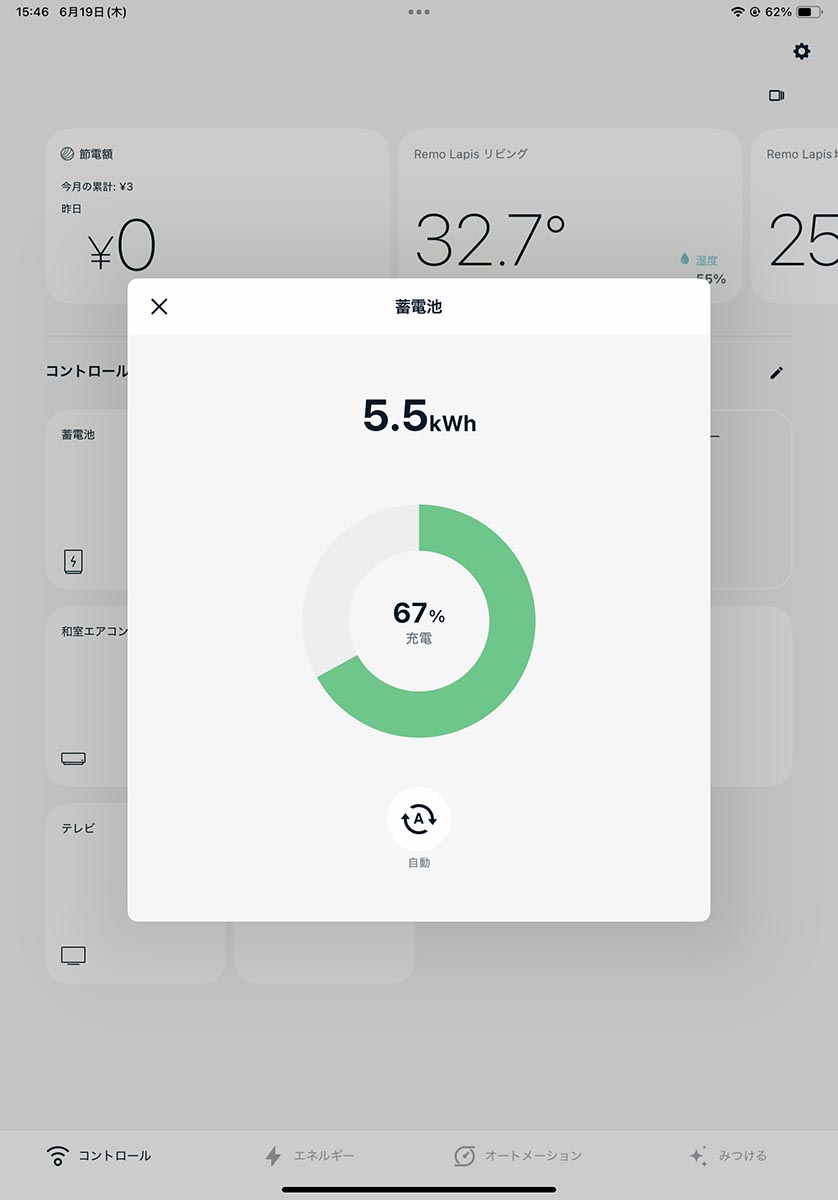Open settings gear icon
Screen dimensions: 838x1200
(x=801, y=51)
